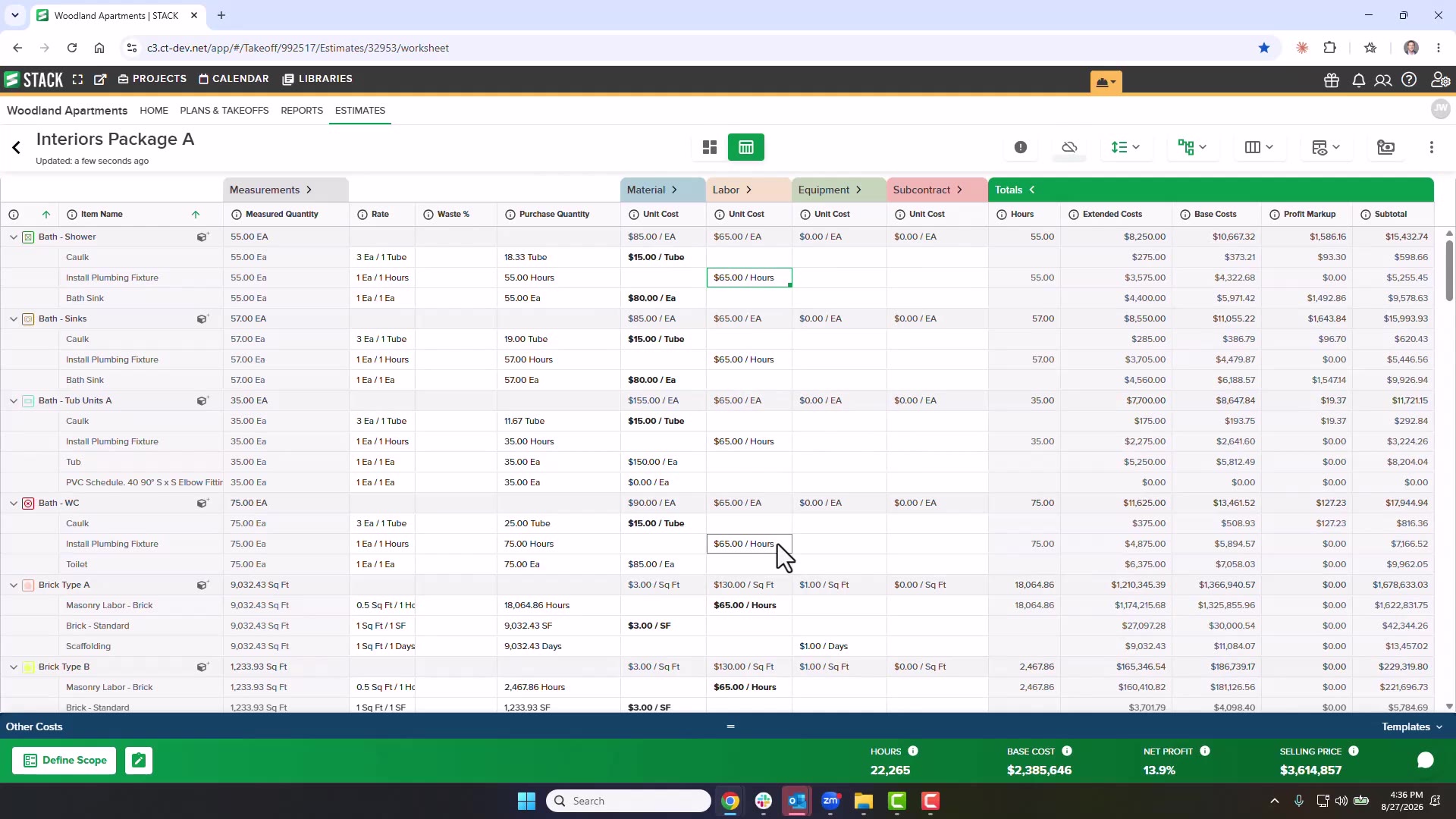
Task: Collapse the Brick Type A group
Action: 14,585
